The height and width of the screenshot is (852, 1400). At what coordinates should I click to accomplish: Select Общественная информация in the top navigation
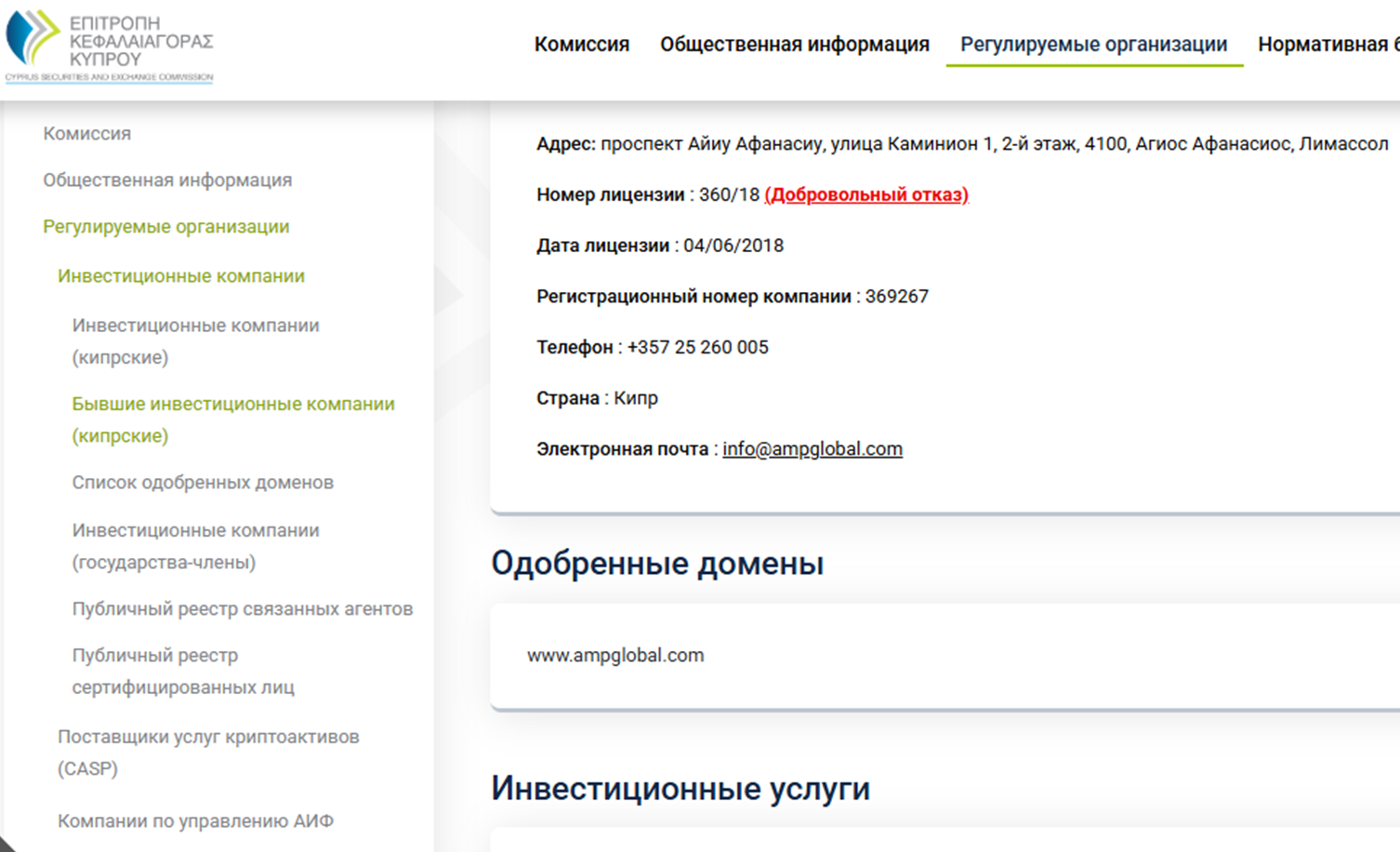pos(795,43)
